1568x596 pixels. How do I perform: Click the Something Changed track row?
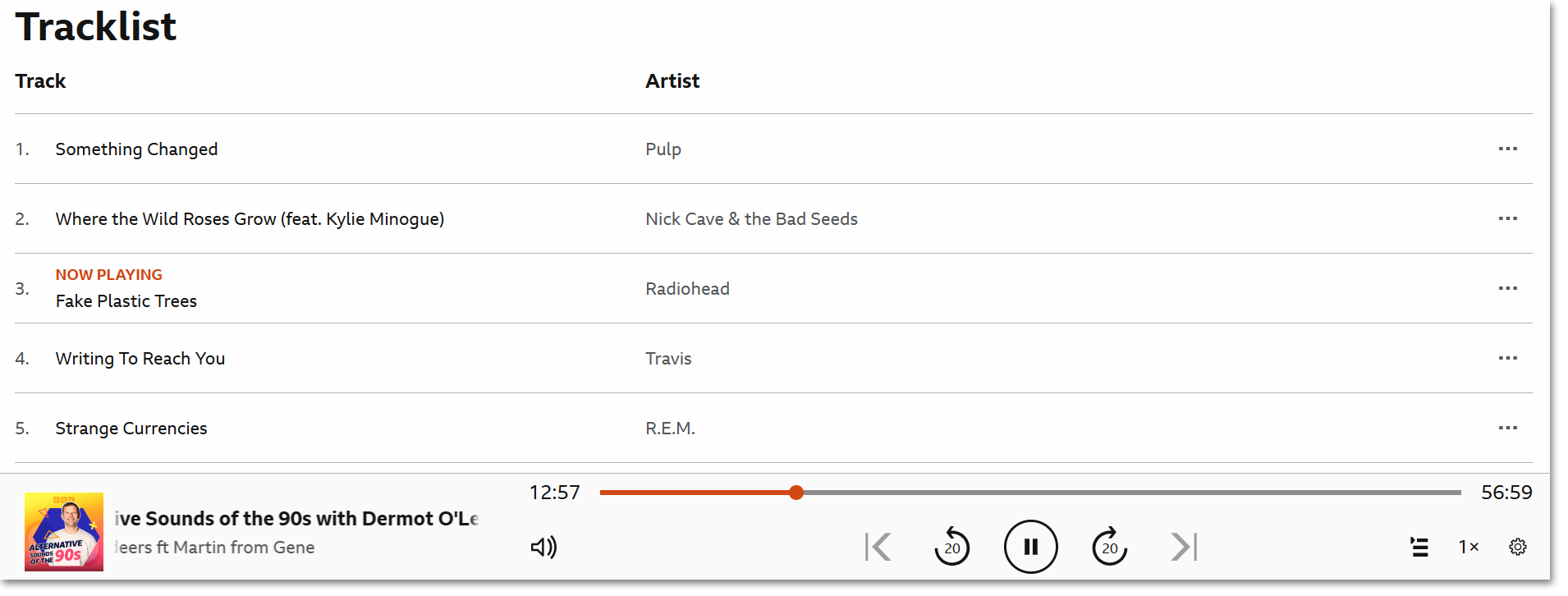pos(137,149)
